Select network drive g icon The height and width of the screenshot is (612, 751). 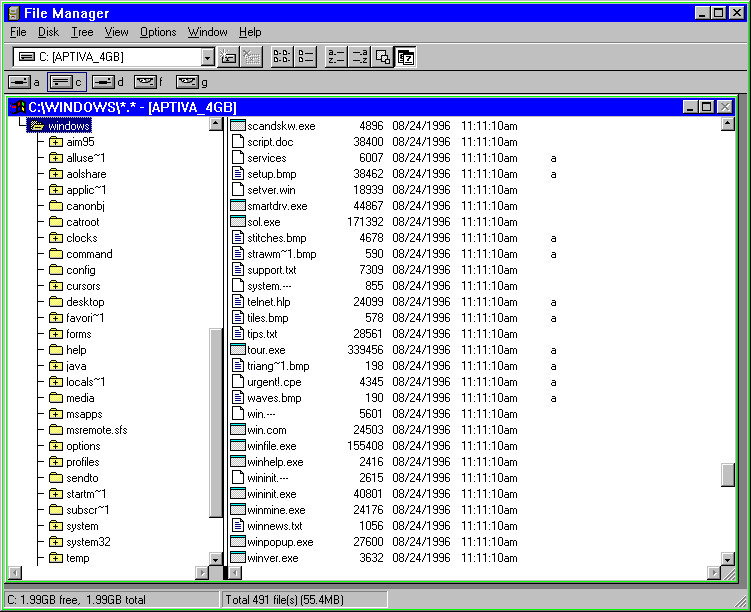coord(188,82)
